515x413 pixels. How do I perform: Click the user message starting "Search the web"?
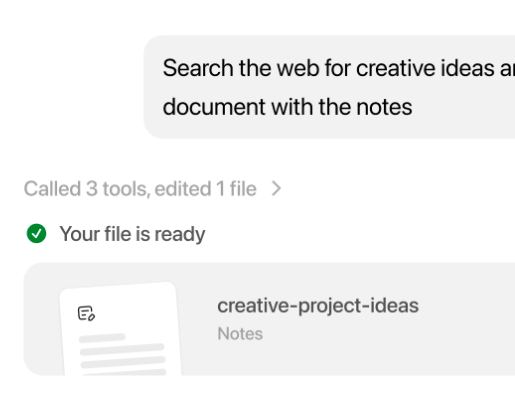pyautogui.click(x=329, y=87)
